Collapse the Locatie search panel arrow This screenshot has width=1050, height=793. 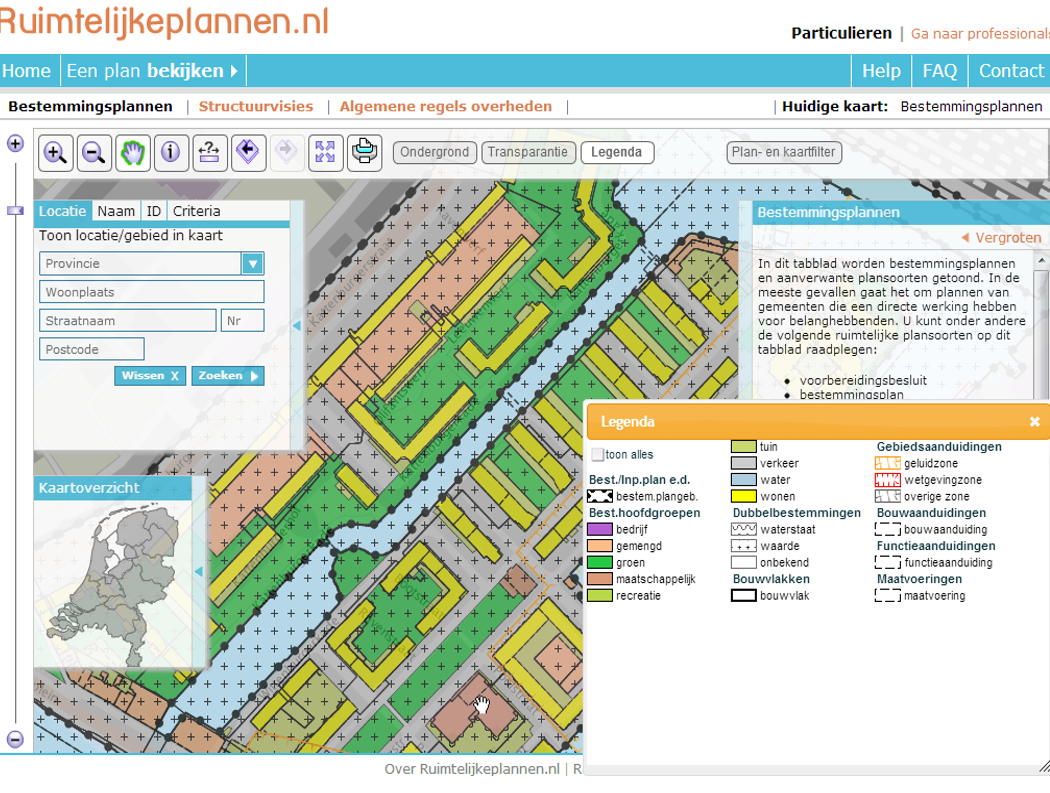point(297,326)
